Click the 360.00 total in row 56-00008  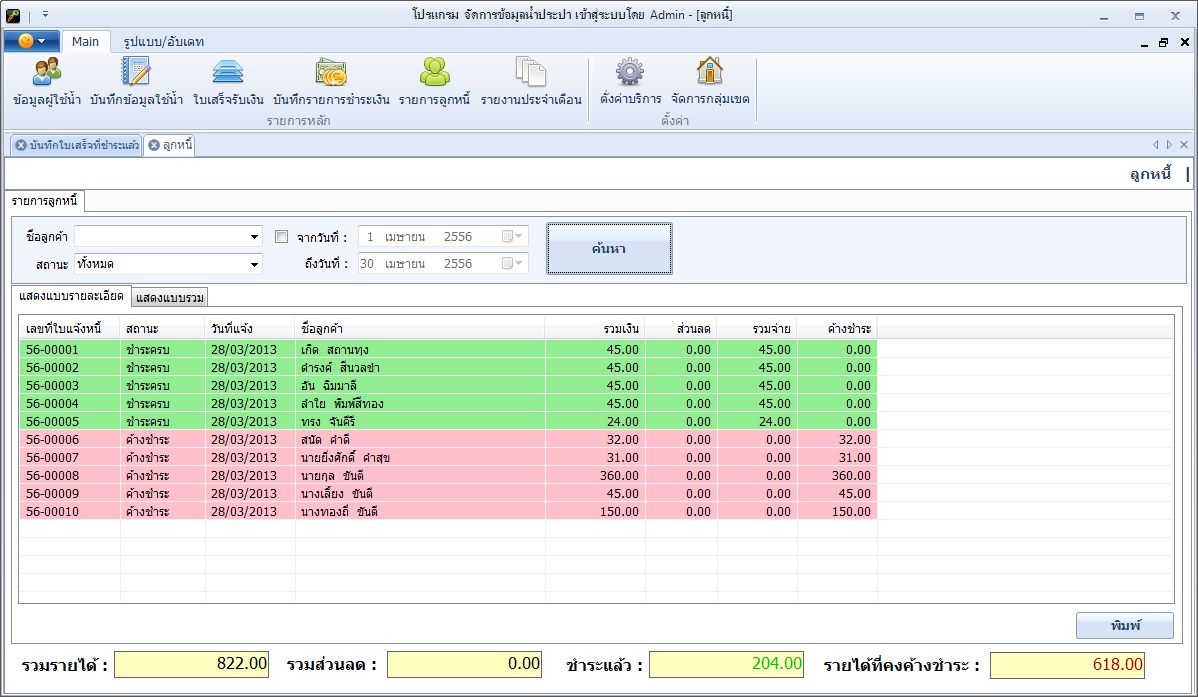click(619, 475)
